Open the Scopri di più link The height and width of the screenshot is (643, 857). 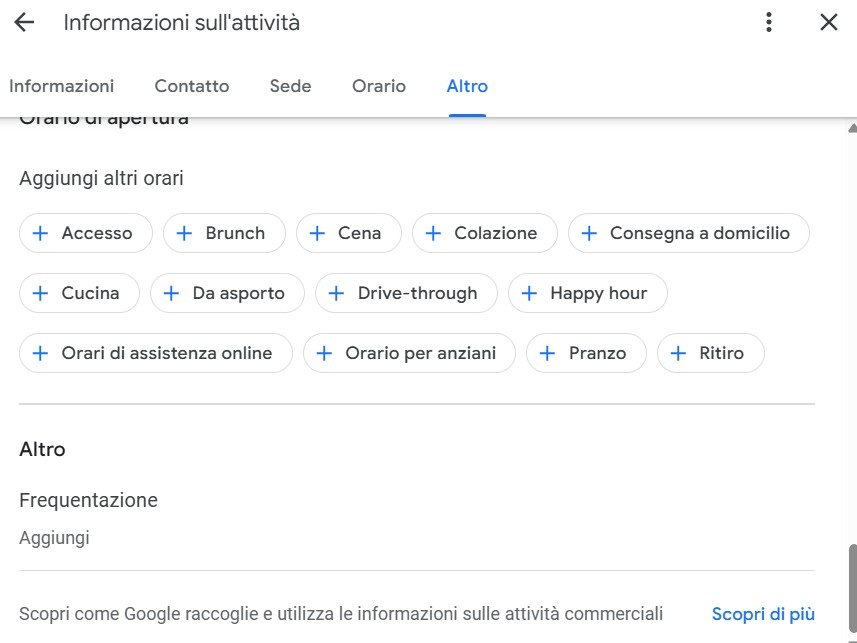[763, 613]
